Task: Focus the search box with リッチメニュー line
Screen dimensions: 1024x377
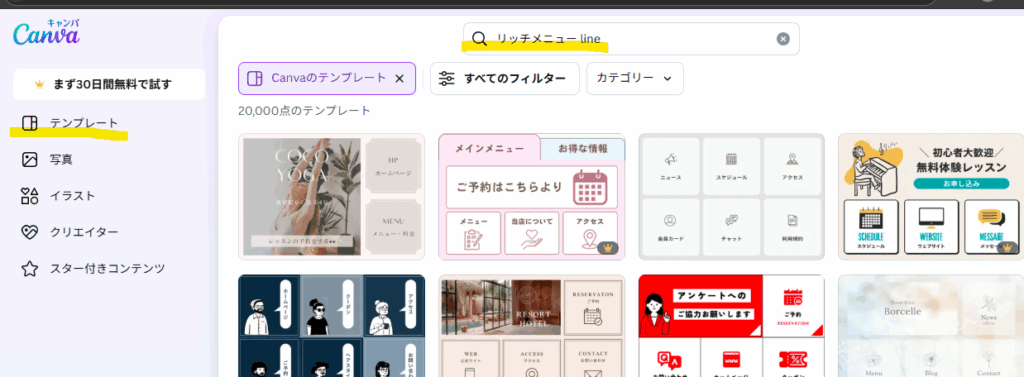Action: pyautogui.click(x=631, y=39)
